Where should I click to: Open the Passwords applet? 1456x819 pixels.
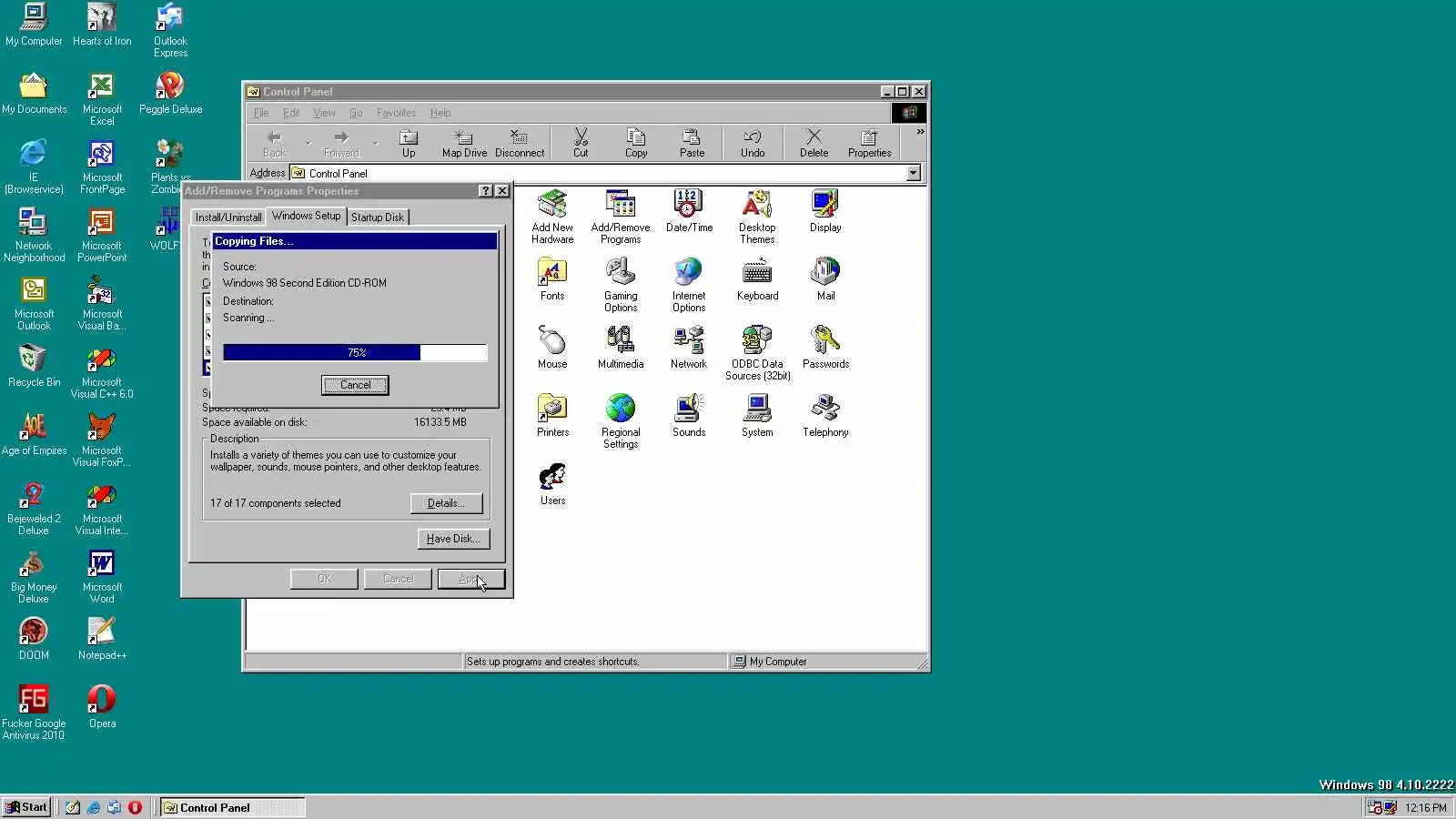click(x=825, y=348)
